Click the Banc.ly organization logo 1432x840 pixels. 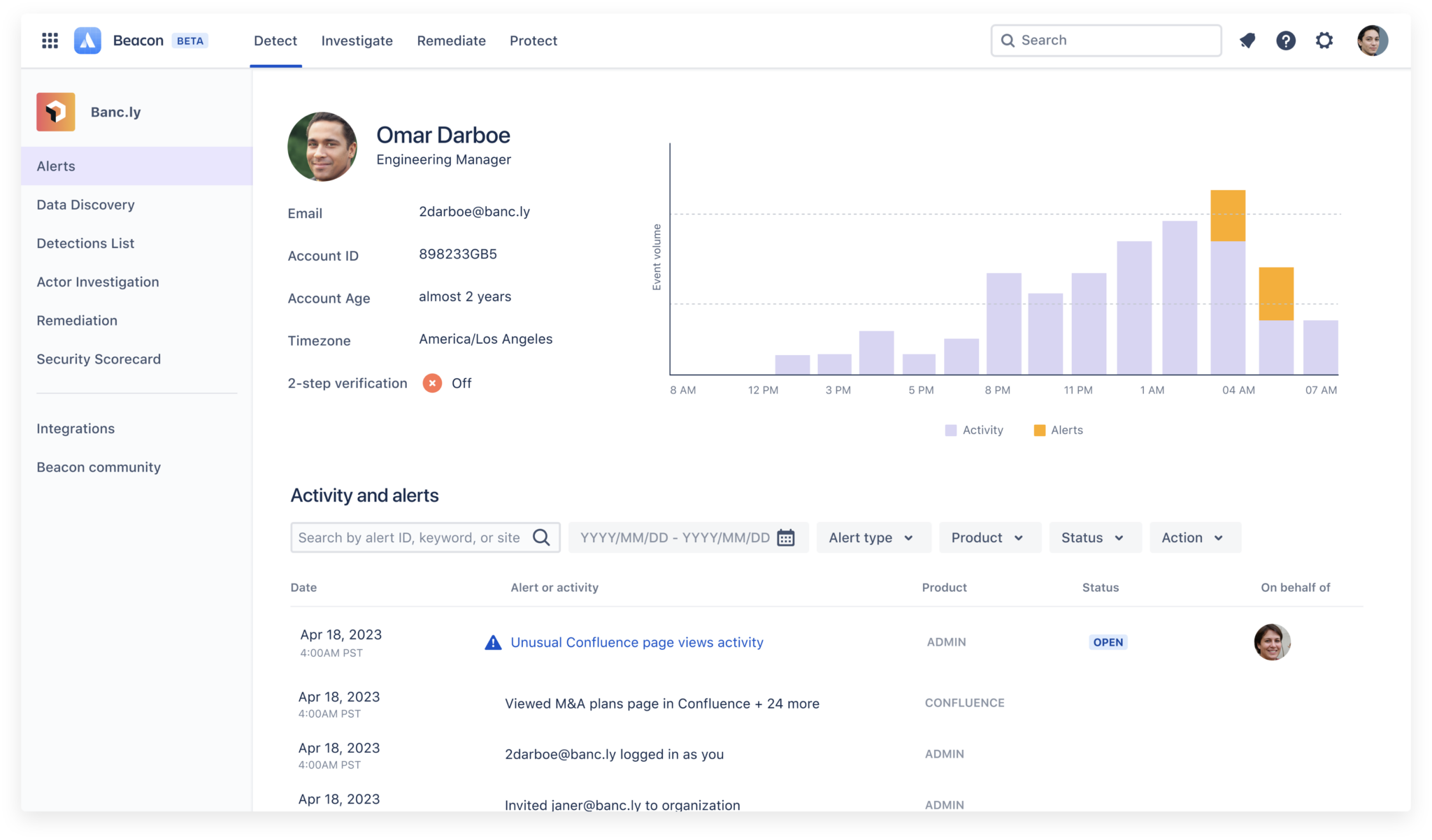tap(56, 112)
